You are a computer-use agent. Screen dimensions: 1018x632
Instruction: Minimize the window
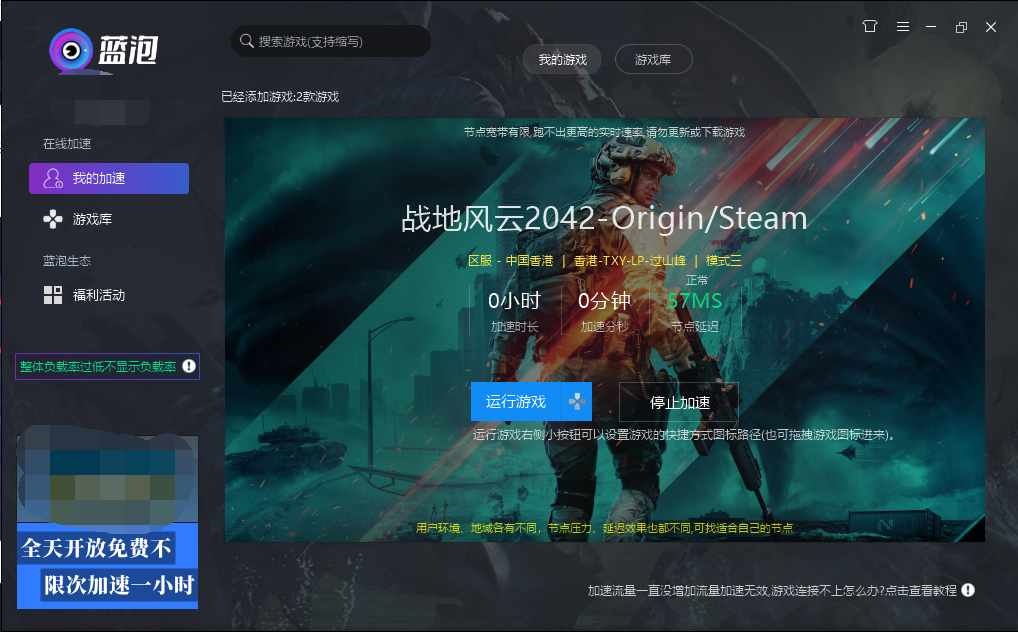[x=931, y=27]
